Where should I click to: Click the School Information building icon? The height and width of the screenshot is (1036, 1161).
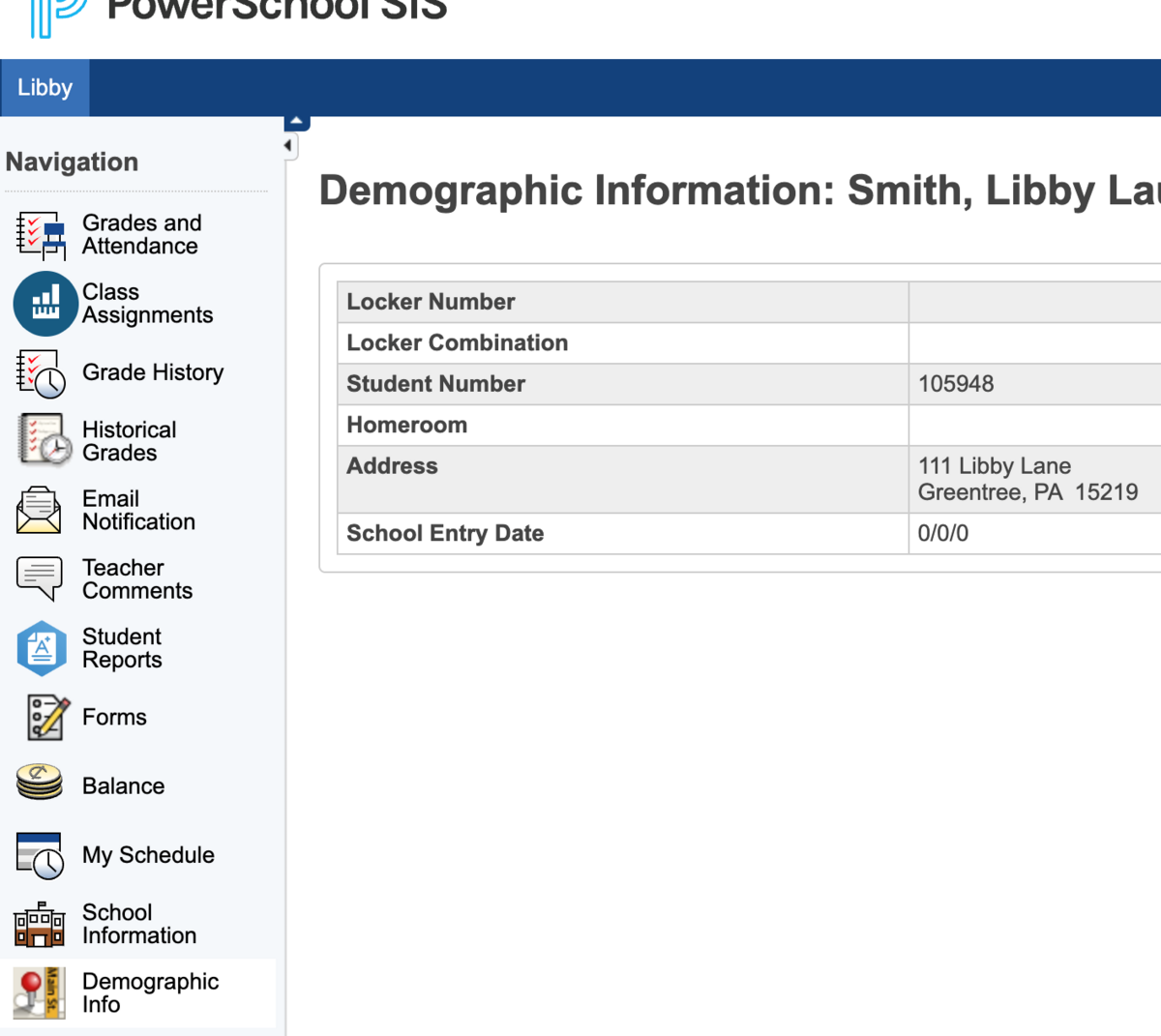(40, 924)
